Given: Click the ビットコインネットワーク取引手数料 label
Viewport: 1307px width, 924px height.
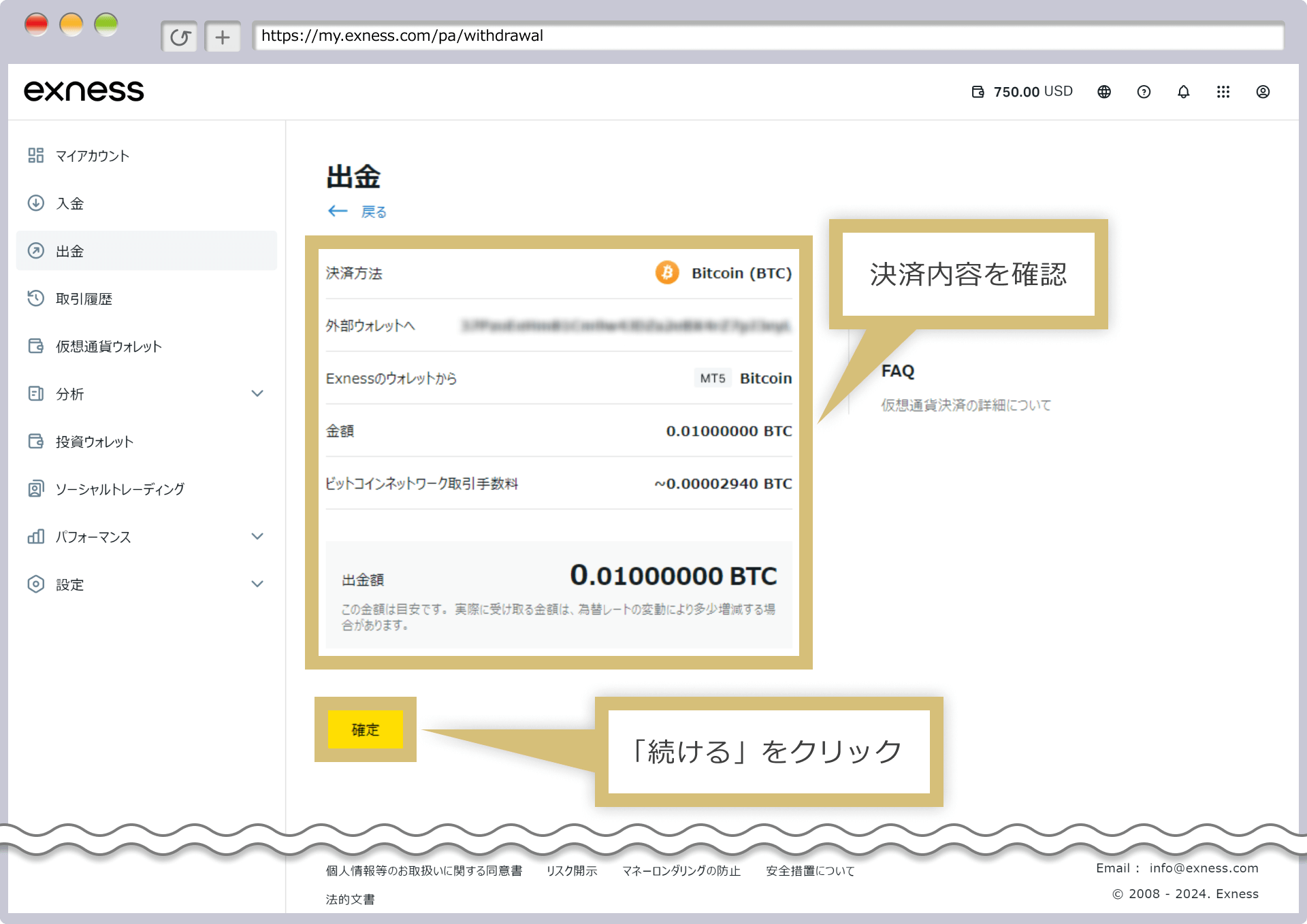Looking at the screenshot, I should click(x=422, y=484).
